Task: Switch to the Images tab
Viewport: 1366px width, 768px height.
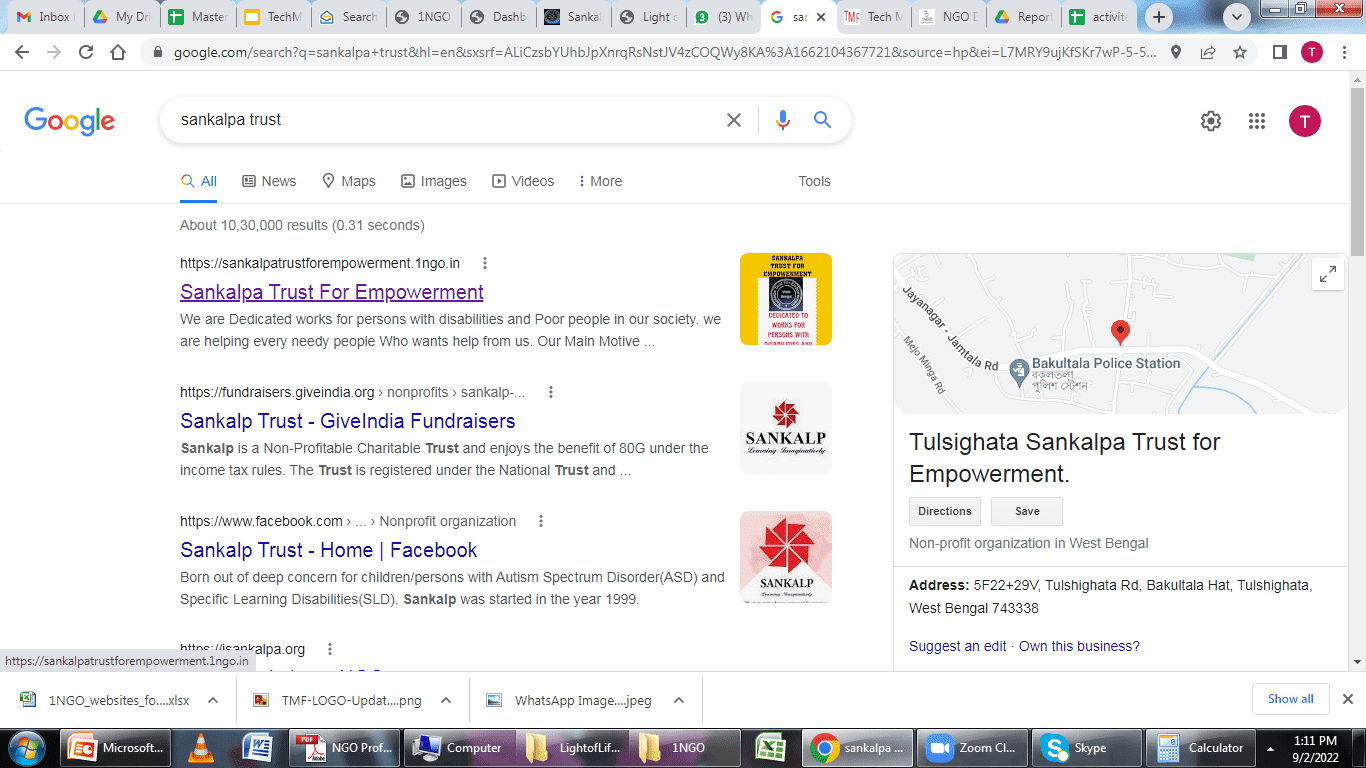Action: (434, 181)
